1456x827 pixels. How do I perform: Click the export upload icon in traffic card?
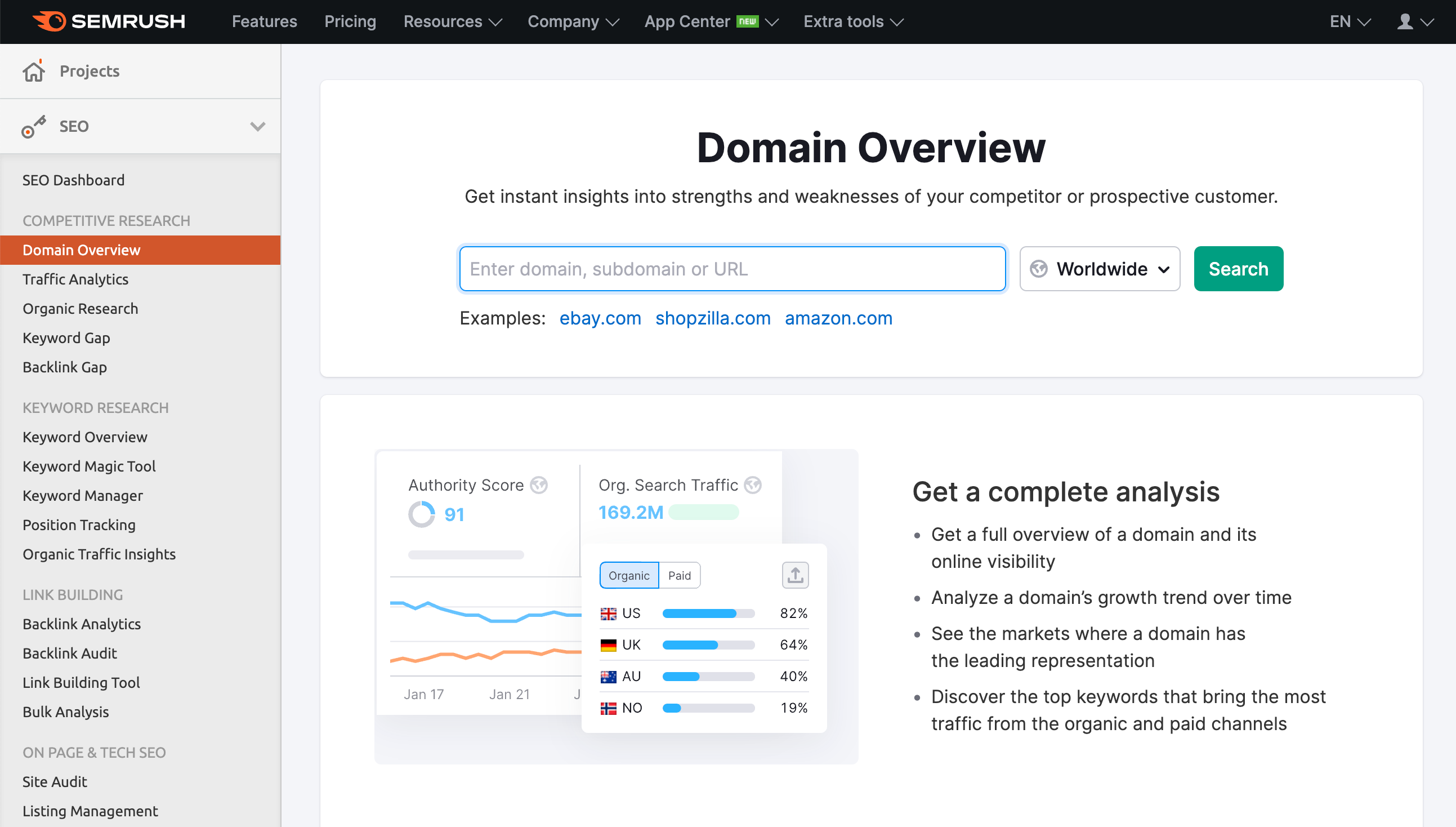(x=795, y=575)
